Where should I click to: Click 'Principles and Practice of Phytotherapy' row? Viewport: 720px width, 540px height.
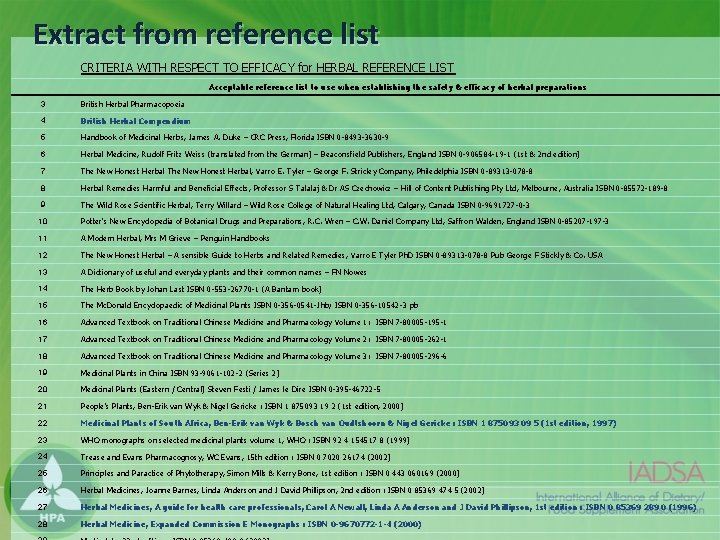(270, 473)
